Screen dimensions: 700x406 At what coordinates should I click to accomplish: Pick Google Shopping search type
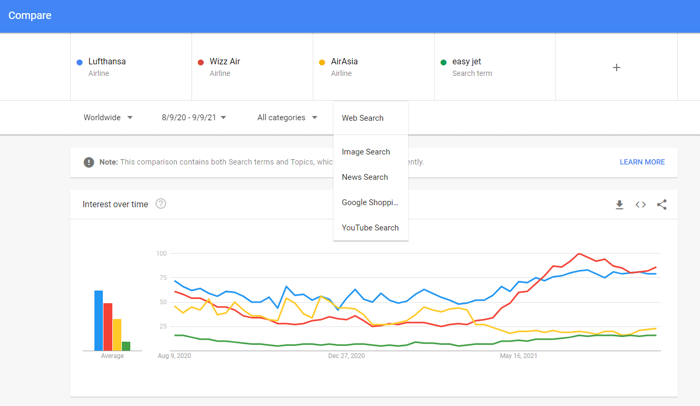(x=370, y=202)
